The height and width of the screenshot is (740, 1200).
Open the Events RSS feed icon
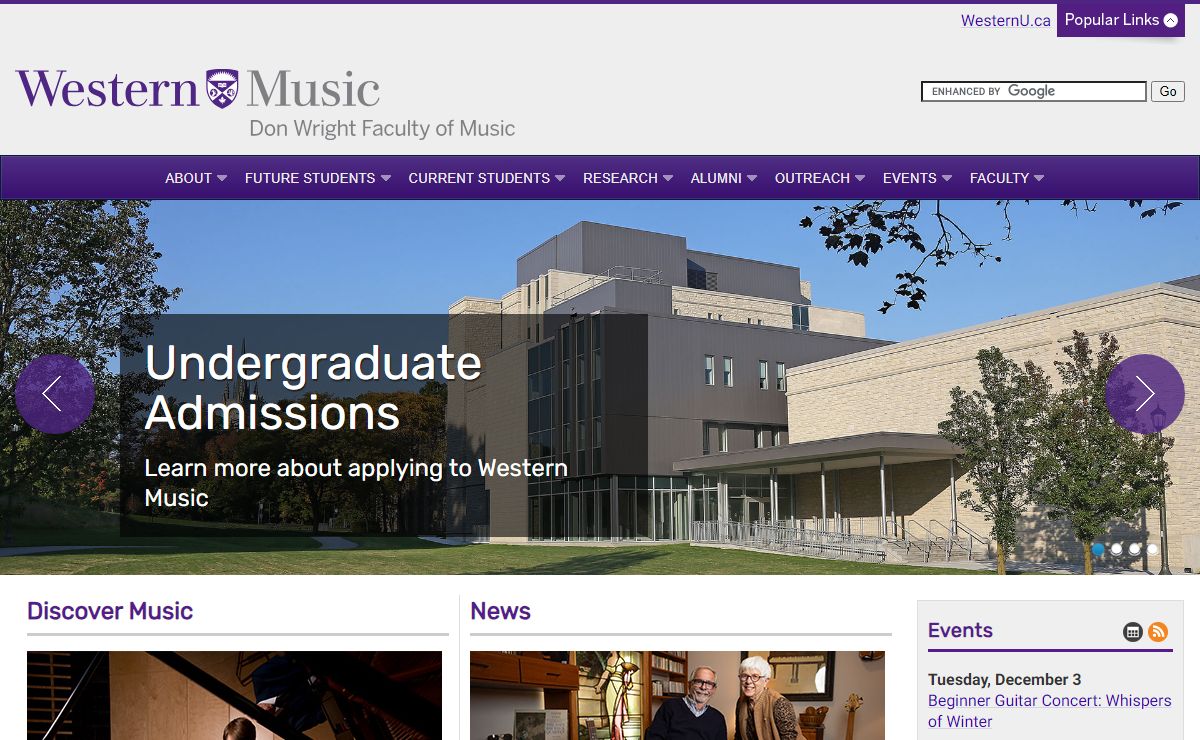[1158, 631]
